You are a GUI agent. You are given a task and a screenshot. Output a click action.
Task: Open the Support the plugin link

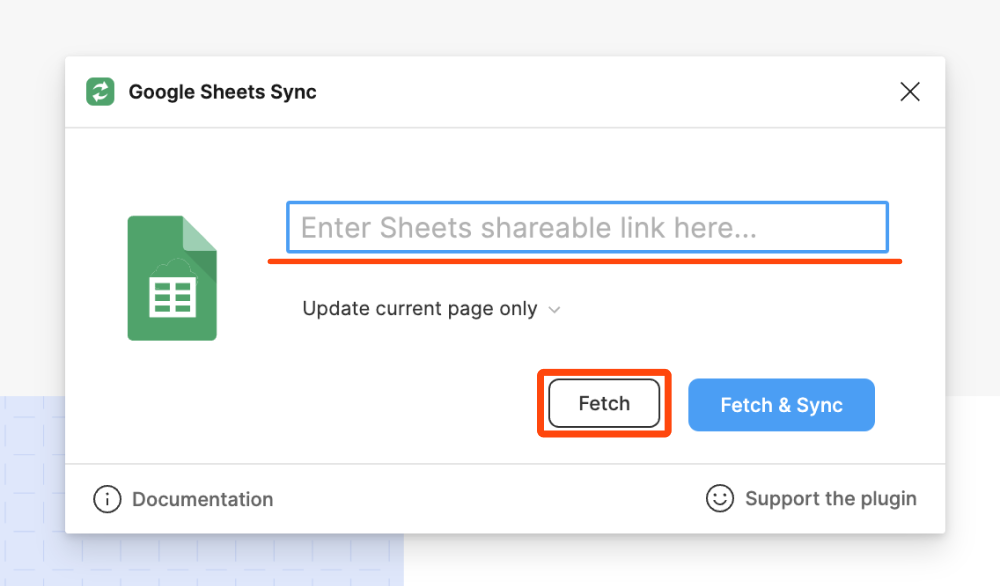[x=830, y=498]
